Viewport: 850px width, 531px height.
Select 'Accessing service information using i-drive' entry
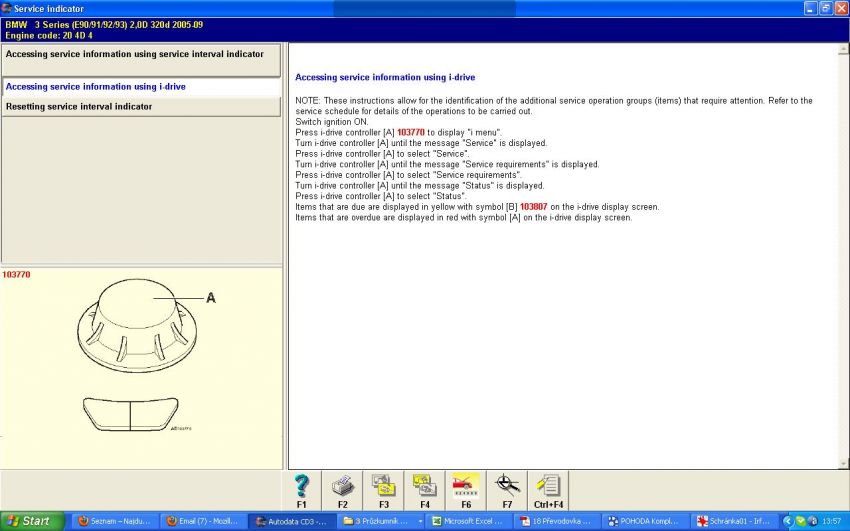click(x=141, y=87)
